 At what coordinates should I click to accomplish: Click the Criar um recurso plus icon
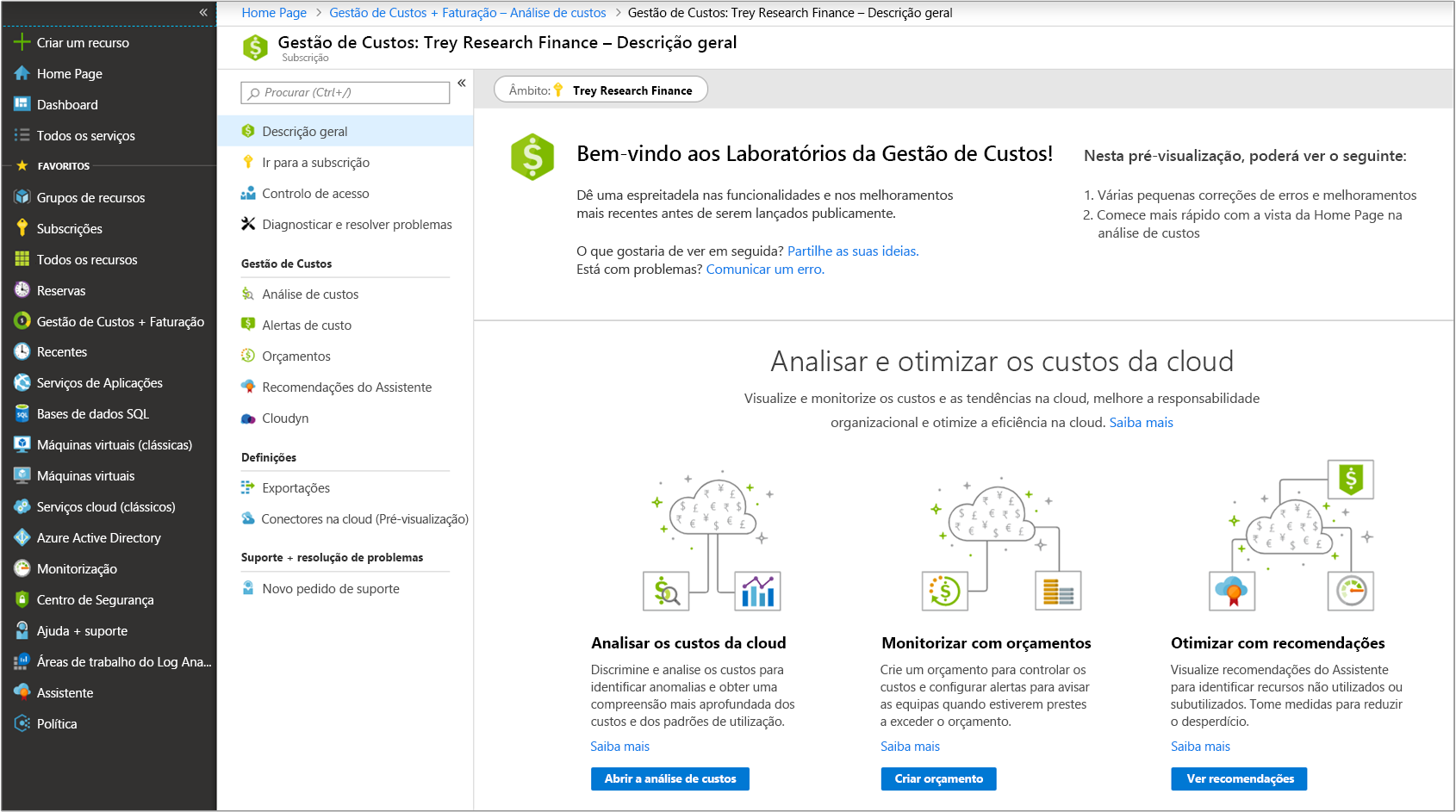[x=22, y=42]
